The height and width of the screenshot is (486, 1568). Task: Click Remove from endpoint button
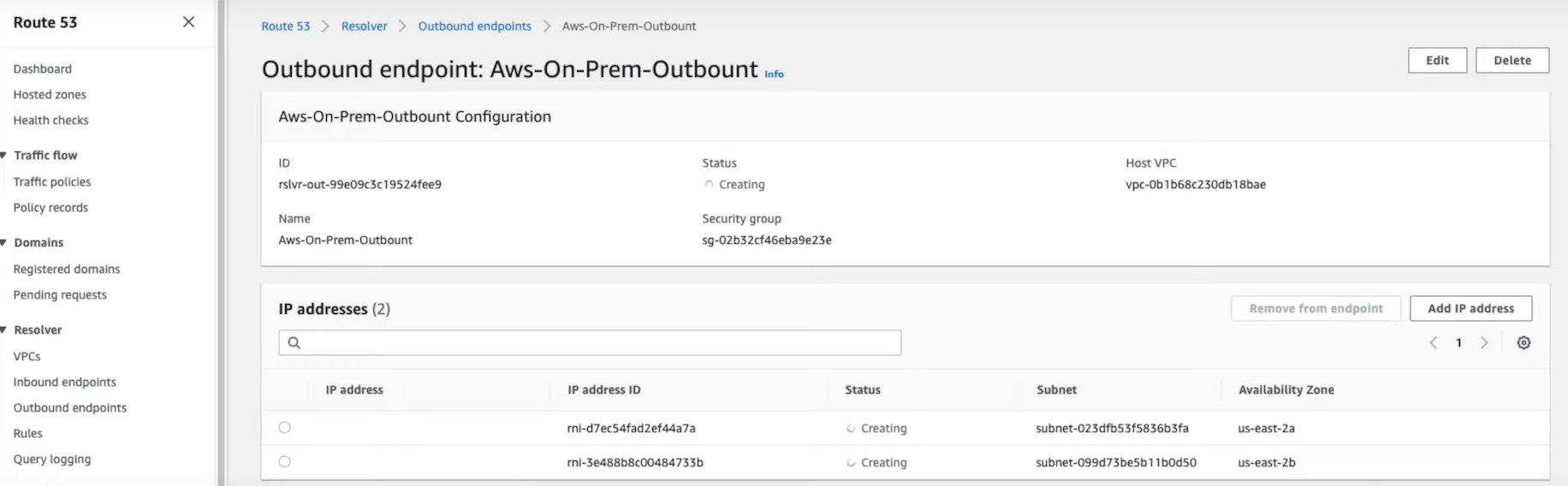click(x=1316, y=309)
